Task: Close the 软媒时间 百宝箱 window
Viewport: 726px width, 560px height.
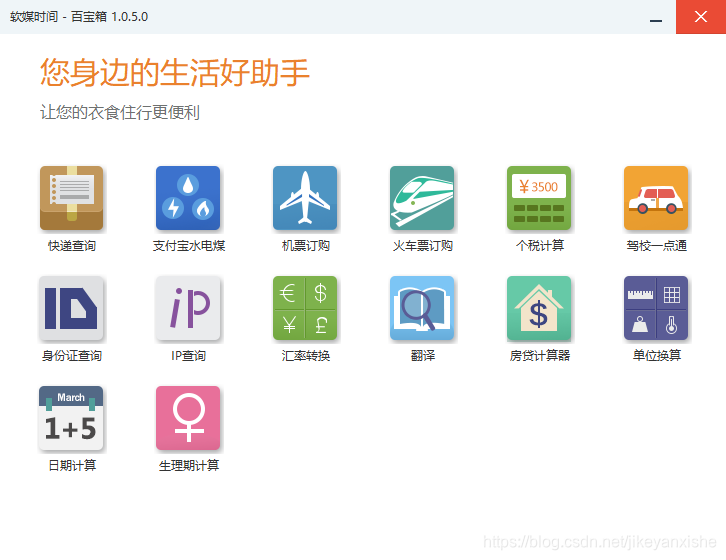Action: (x=701, y=17)
